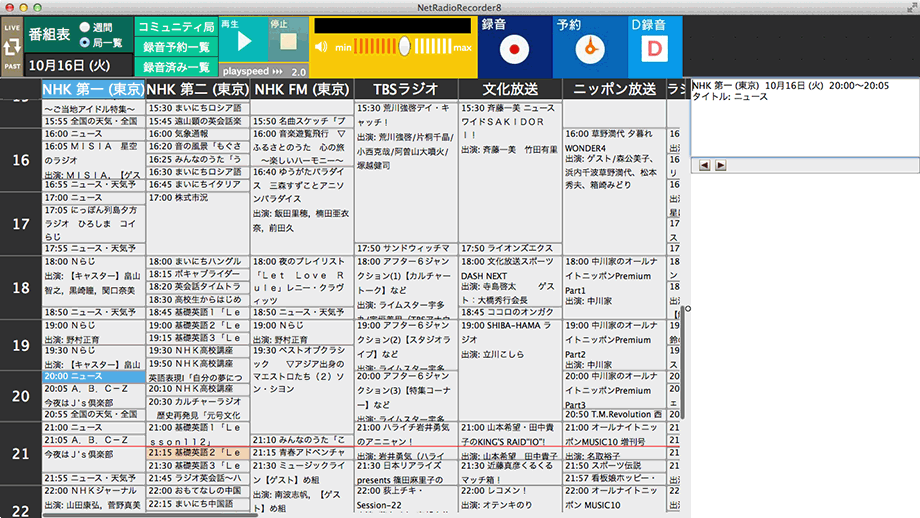Viewport: 920px width, 518px height.
Task: Click the 予約 timer reservation icon
Action: coord(590,49)
